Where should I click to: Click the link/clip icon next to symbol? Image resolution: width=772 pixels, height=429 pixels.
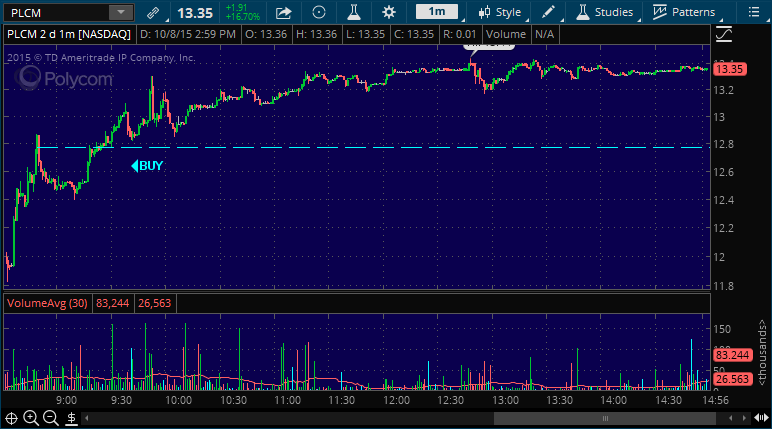152,13
